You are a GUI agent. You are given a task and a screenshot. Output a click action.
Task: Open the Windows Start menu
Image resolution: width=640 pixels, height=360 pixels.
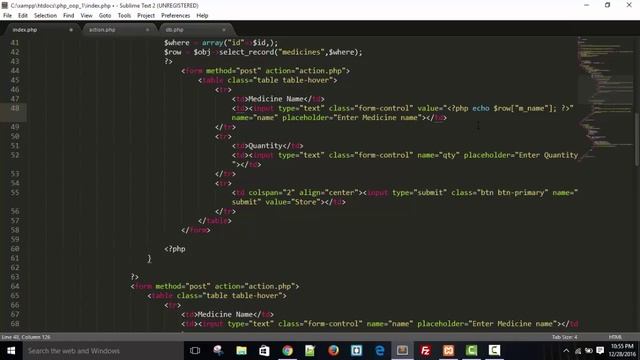[11, 351]
